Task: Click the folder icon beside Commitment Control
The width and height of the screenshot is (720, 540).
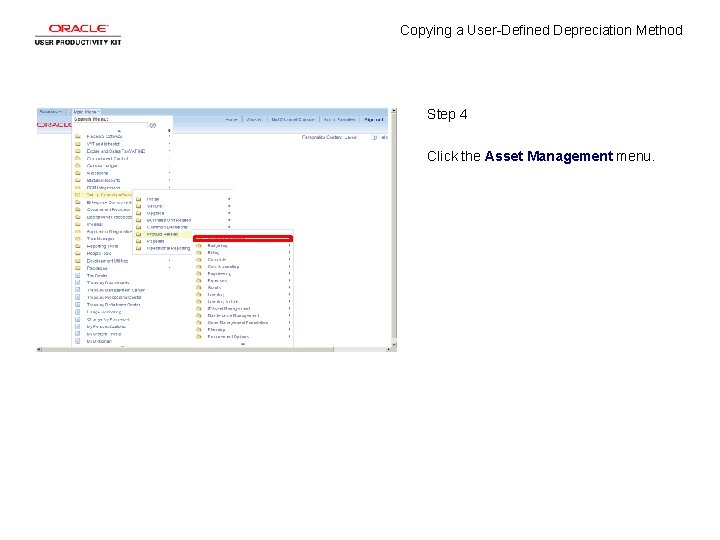Action: (78, 158)
